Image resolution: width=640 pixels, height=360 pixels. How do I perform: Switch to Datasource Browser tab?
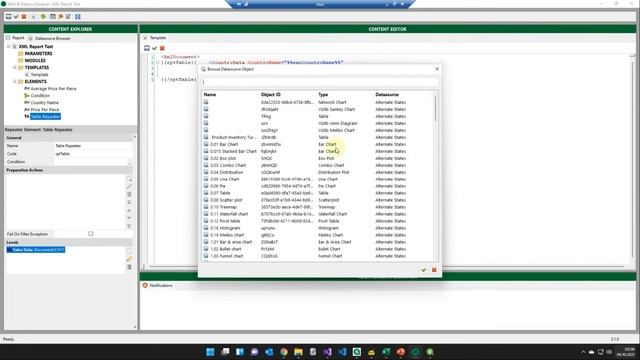click(49, 38)
